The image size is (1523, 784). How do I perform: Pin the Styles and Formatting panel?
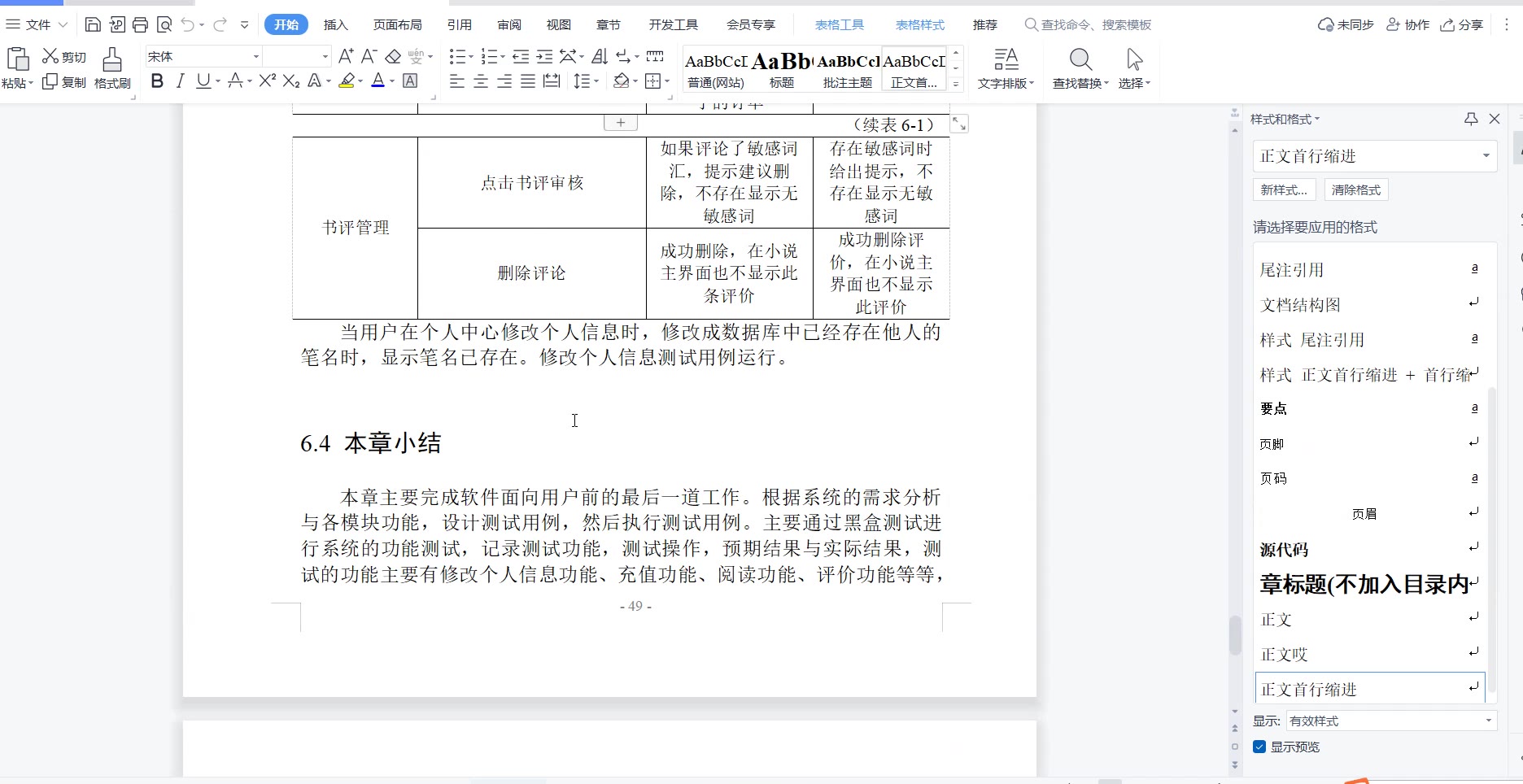click(x=1470, y=119)
